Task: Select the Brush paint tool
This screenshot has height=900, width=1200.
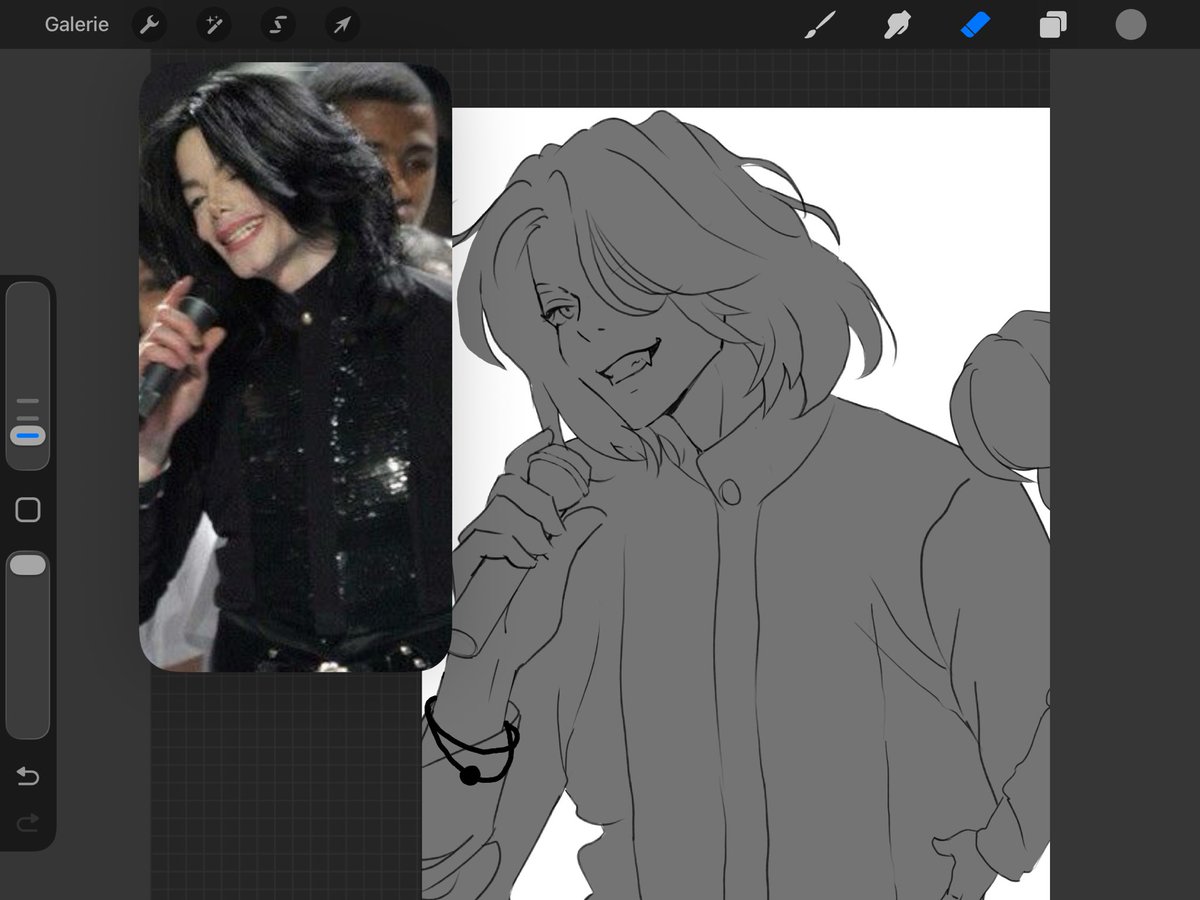Action: 820,25
